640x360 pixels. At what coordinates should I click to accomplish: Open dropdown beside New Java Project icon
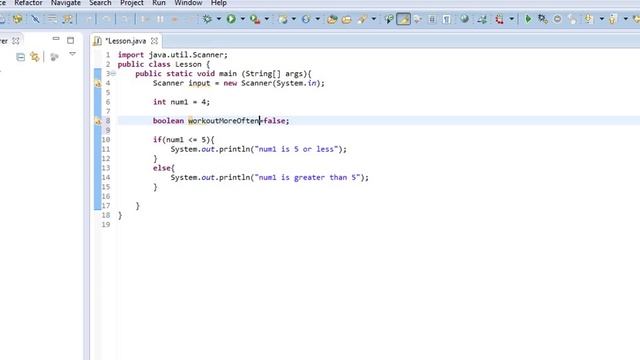(x=293, y=19)
